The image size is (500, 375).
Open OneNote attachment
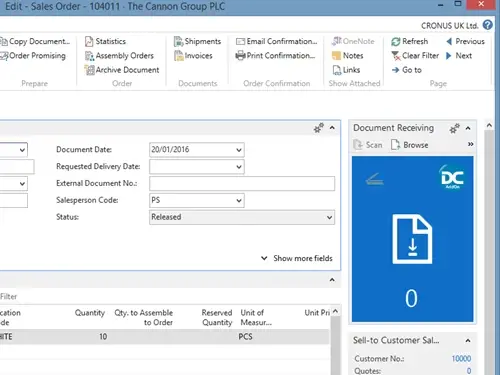(353, 41)
